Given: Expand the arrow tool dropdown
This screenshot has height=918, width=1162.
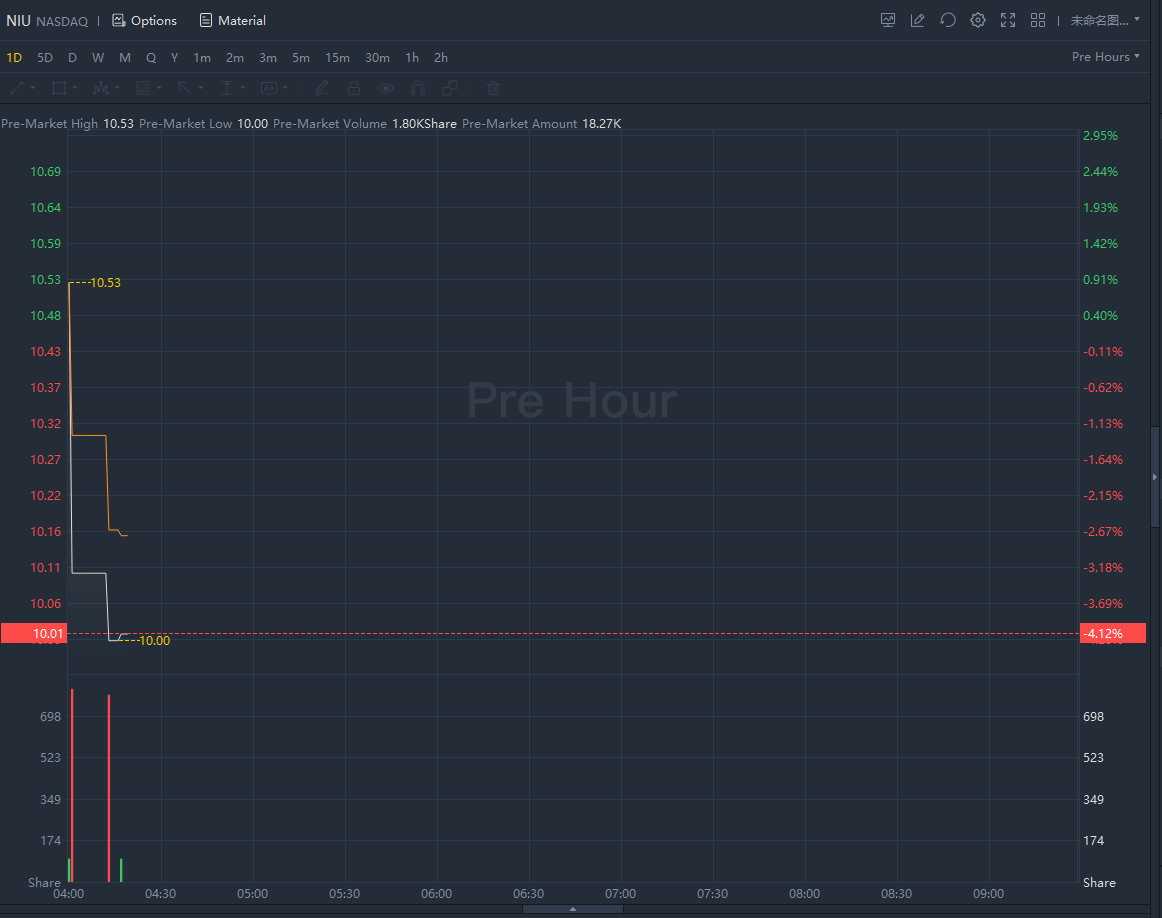Looking at the screenshot, I should [x=201, y=88].
